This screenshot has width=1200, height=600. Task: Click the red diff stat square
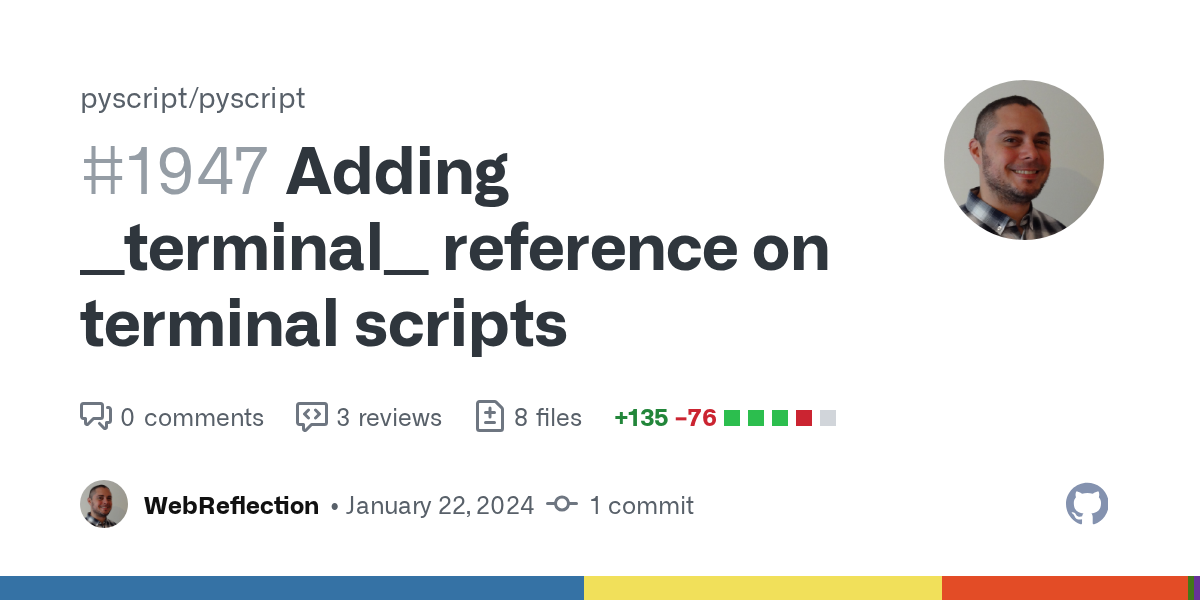[803, 418]
